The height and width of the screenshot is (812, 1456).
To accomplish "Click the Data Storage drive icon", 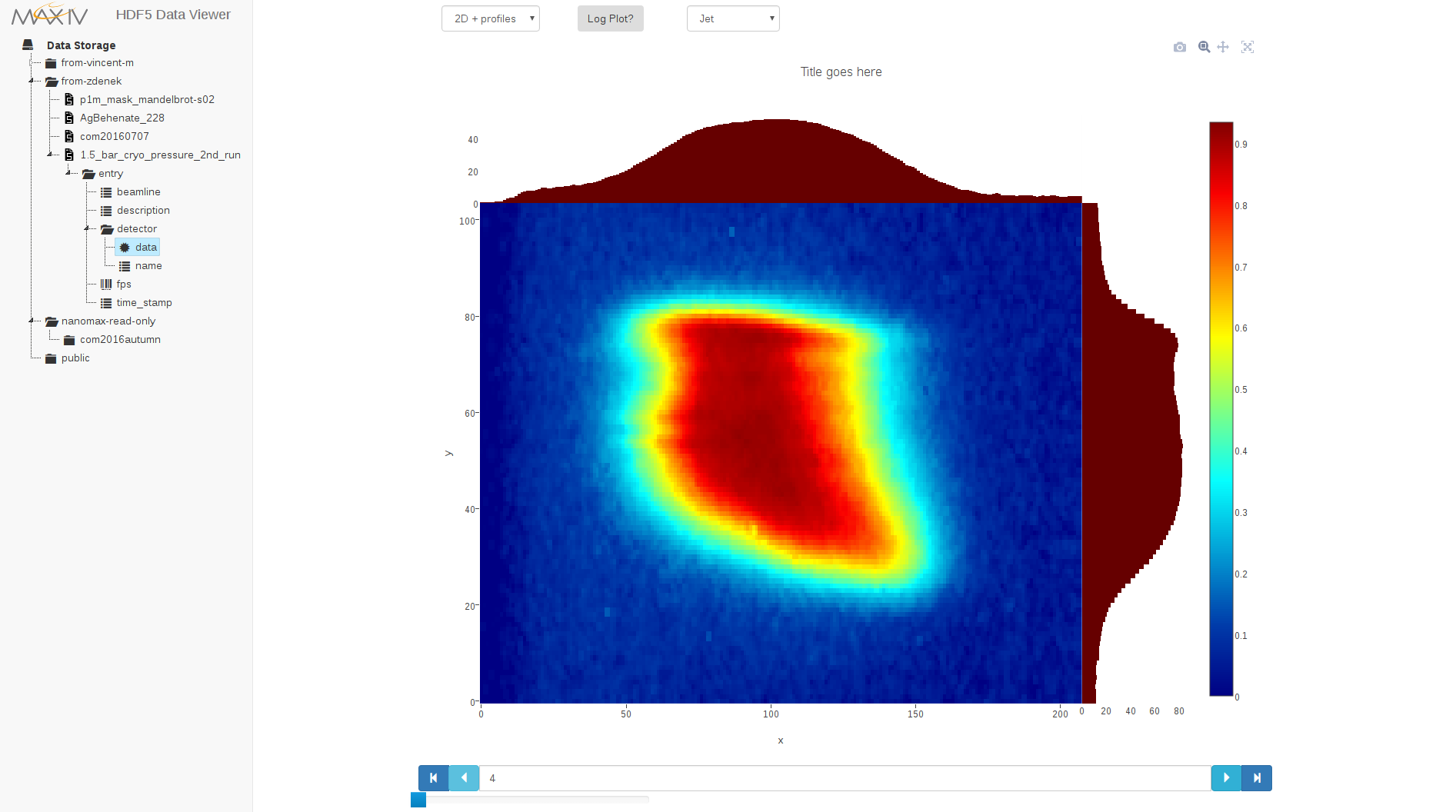I will point(28,45).
